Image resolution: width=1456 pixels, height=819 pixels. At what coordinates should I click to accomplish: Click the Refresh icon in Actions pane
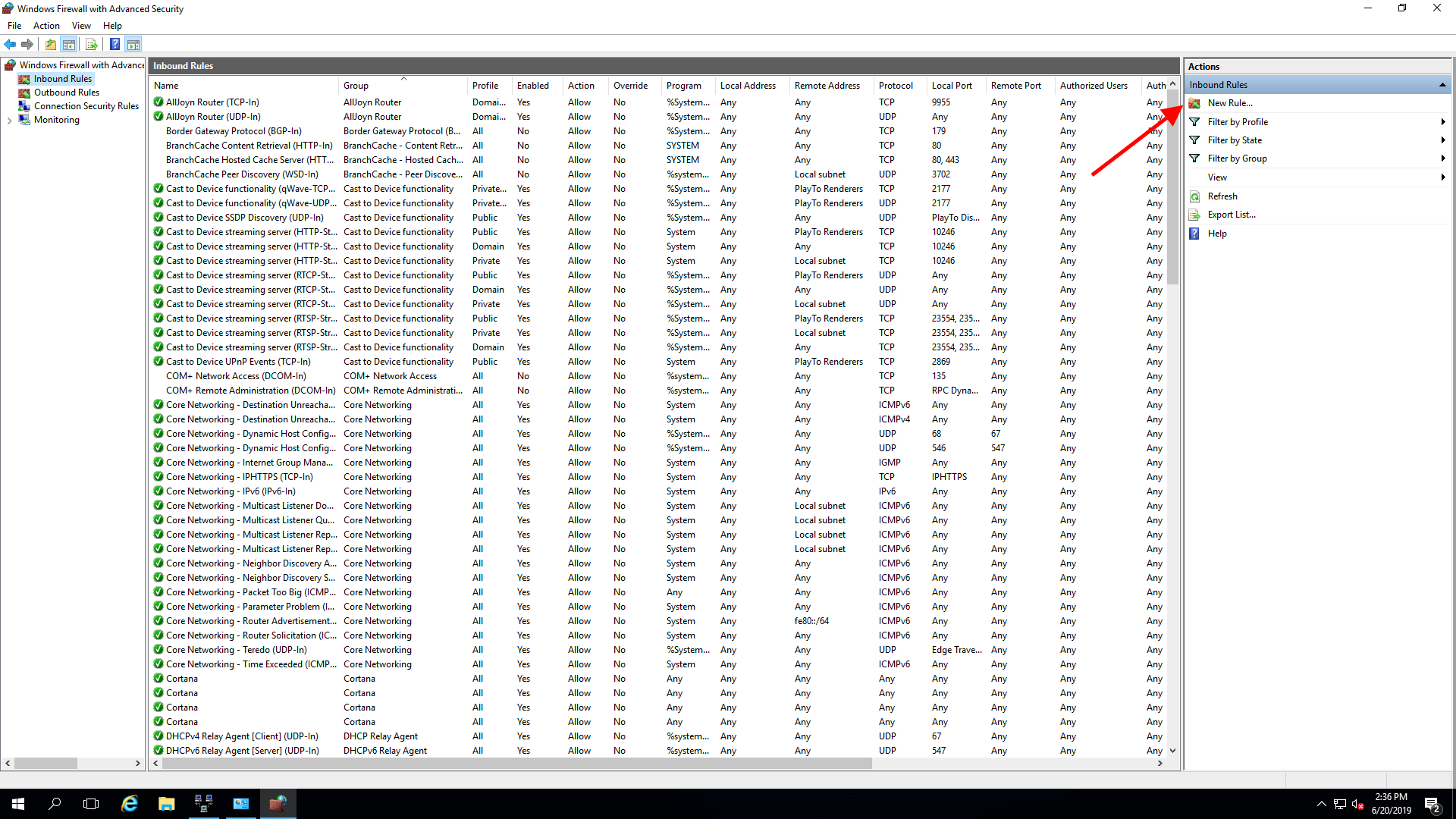pos(1195,196)
